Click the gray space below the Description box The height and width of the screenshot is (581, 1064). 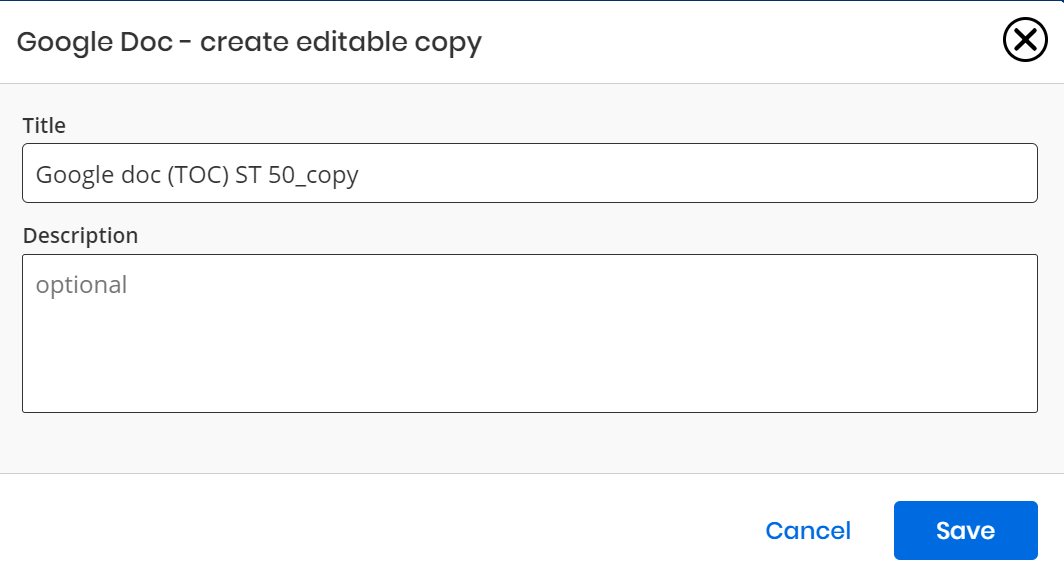(x=529, y=442)
